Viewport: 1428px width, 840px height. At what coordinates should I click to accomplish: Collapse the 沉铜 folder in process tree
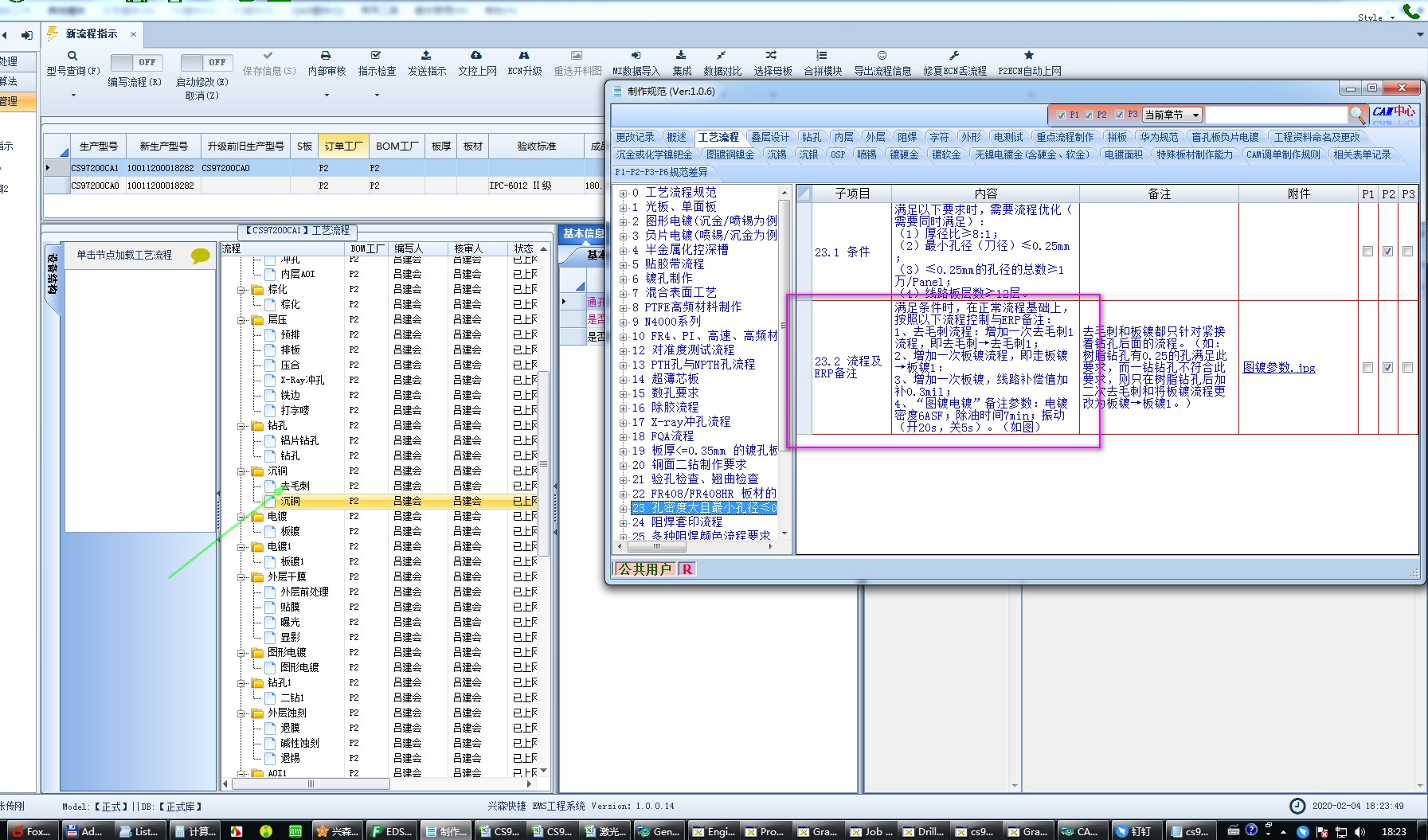click(241, 471)
